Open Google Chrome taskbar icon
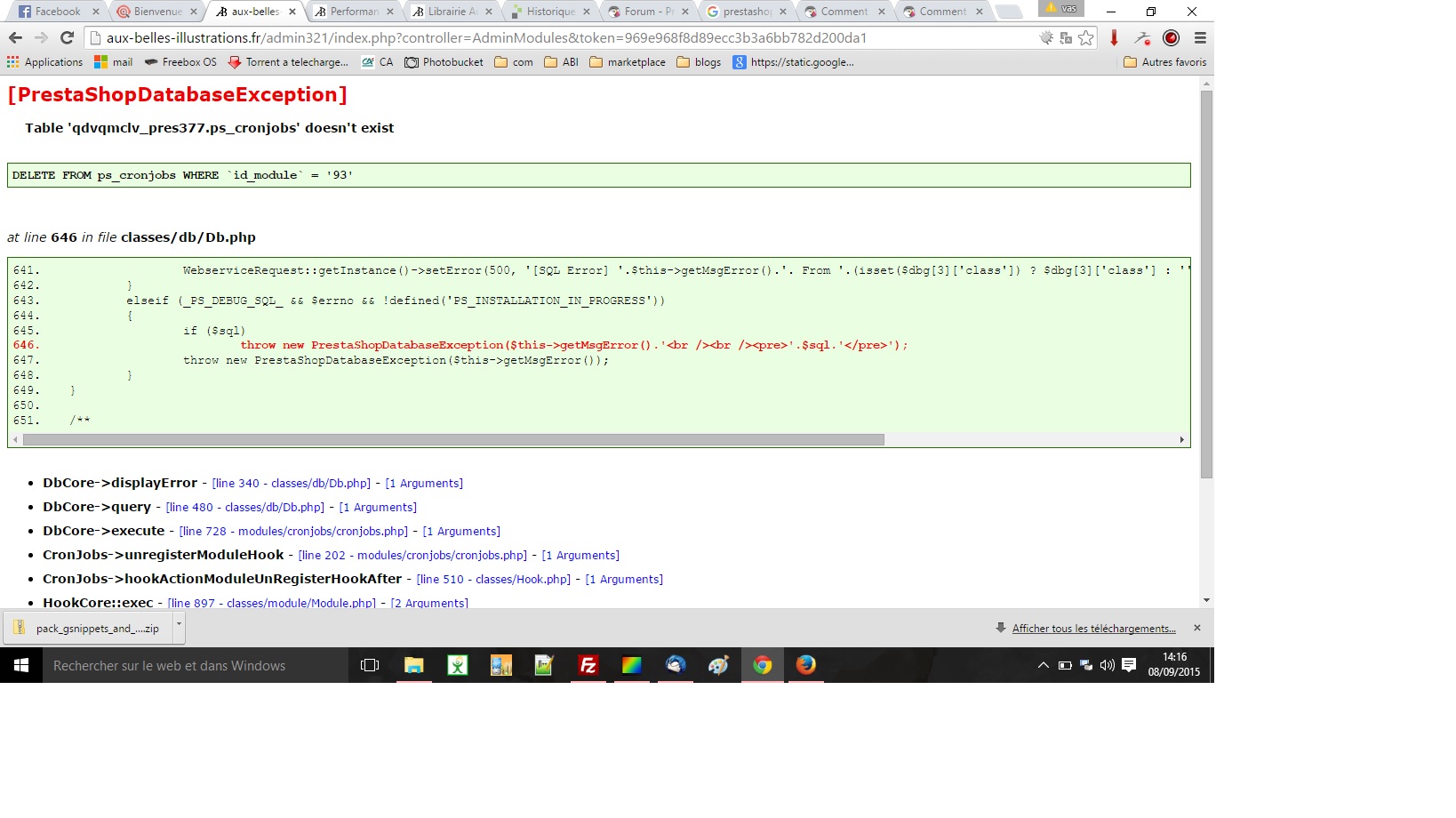 [x=762, y=665]
